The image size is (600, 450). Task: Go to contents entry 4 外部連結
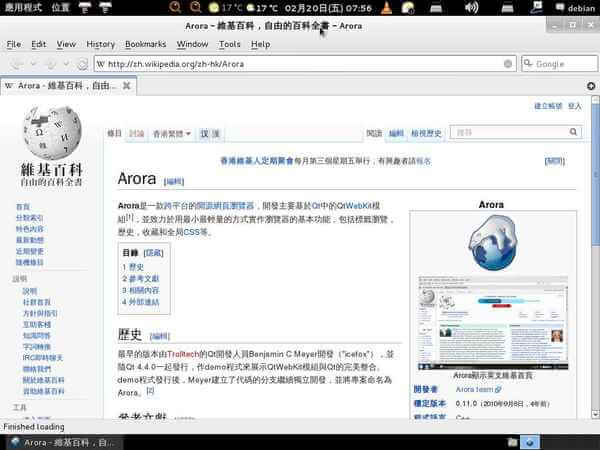coord(140,302)
